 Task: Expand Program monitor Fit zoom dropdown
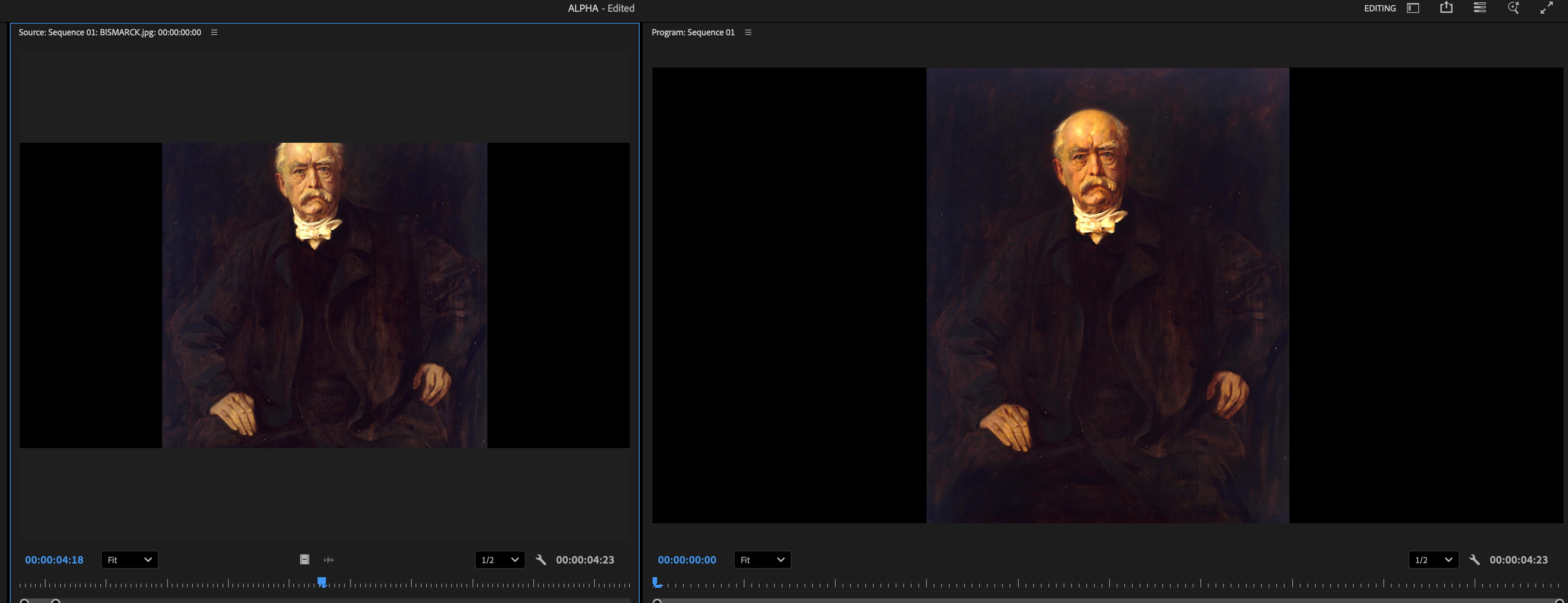coord(762,560)
